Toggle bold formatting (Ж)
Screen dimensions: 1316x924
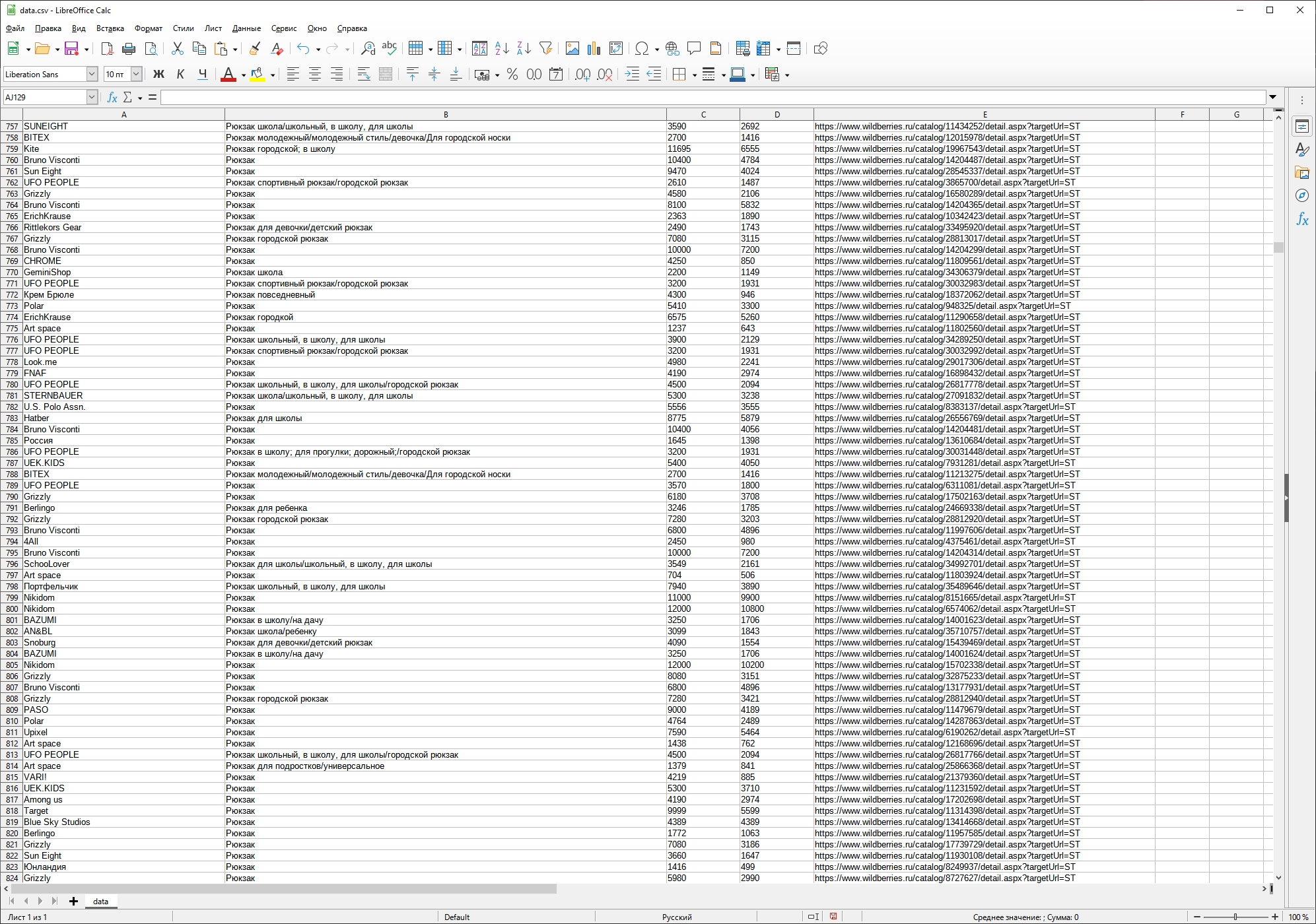[158, 75]
